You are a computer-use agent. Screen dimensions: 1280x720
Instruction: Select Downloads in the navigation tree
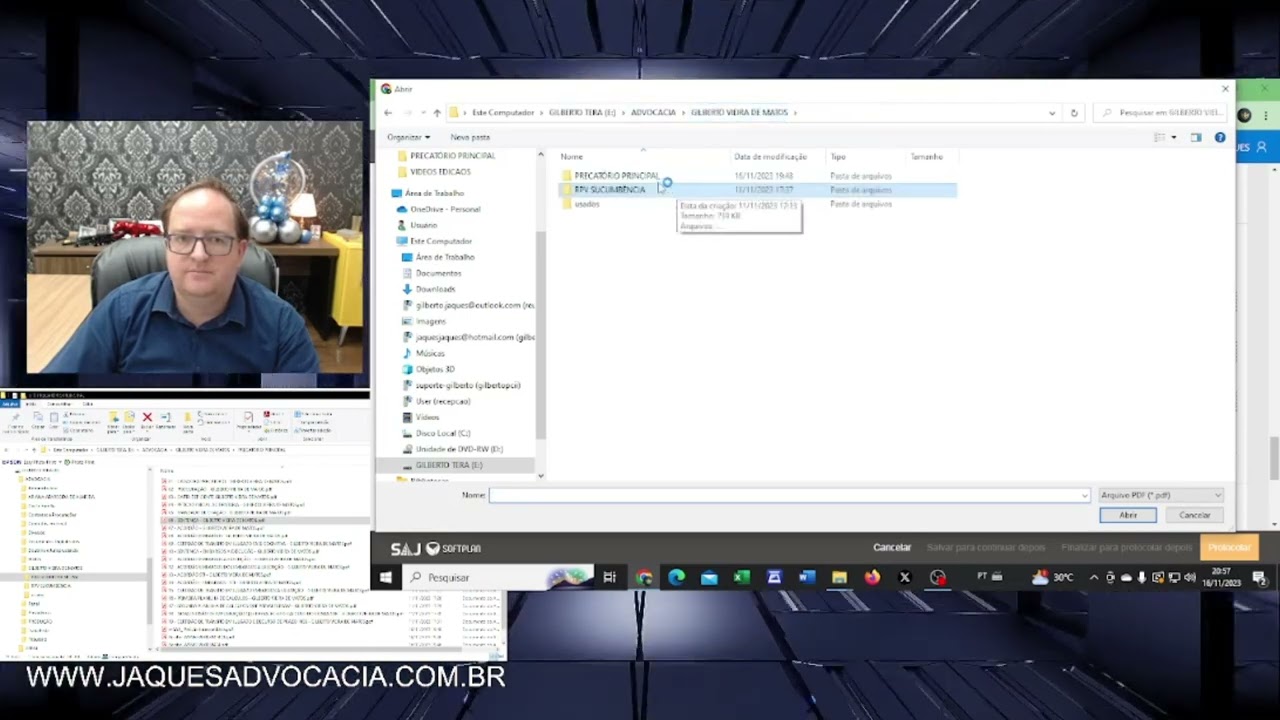(x=435, y=289)
